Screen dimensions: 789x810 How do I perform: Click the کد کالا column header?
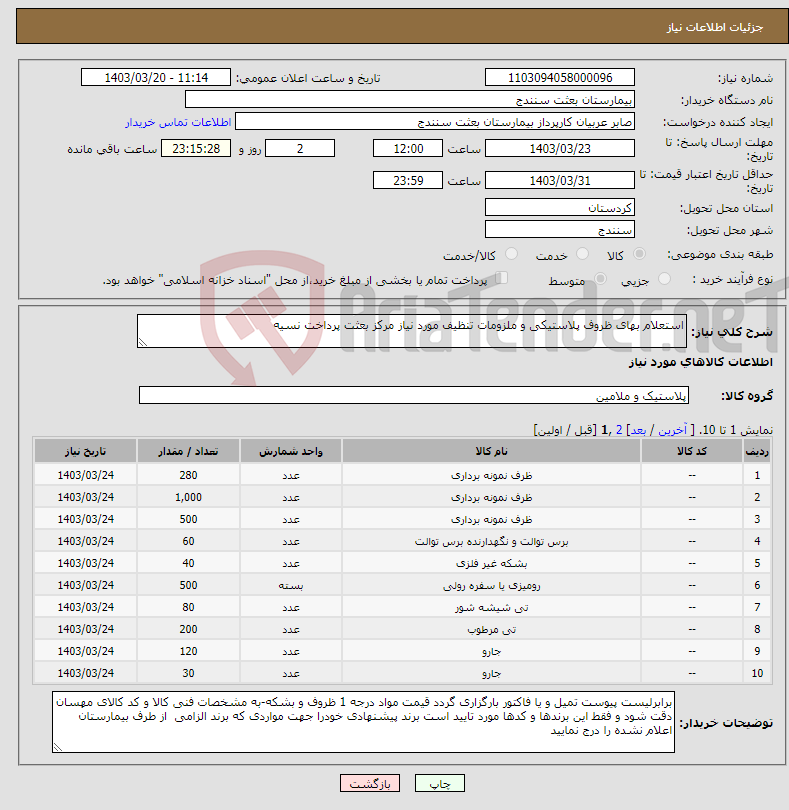point(692,451)
